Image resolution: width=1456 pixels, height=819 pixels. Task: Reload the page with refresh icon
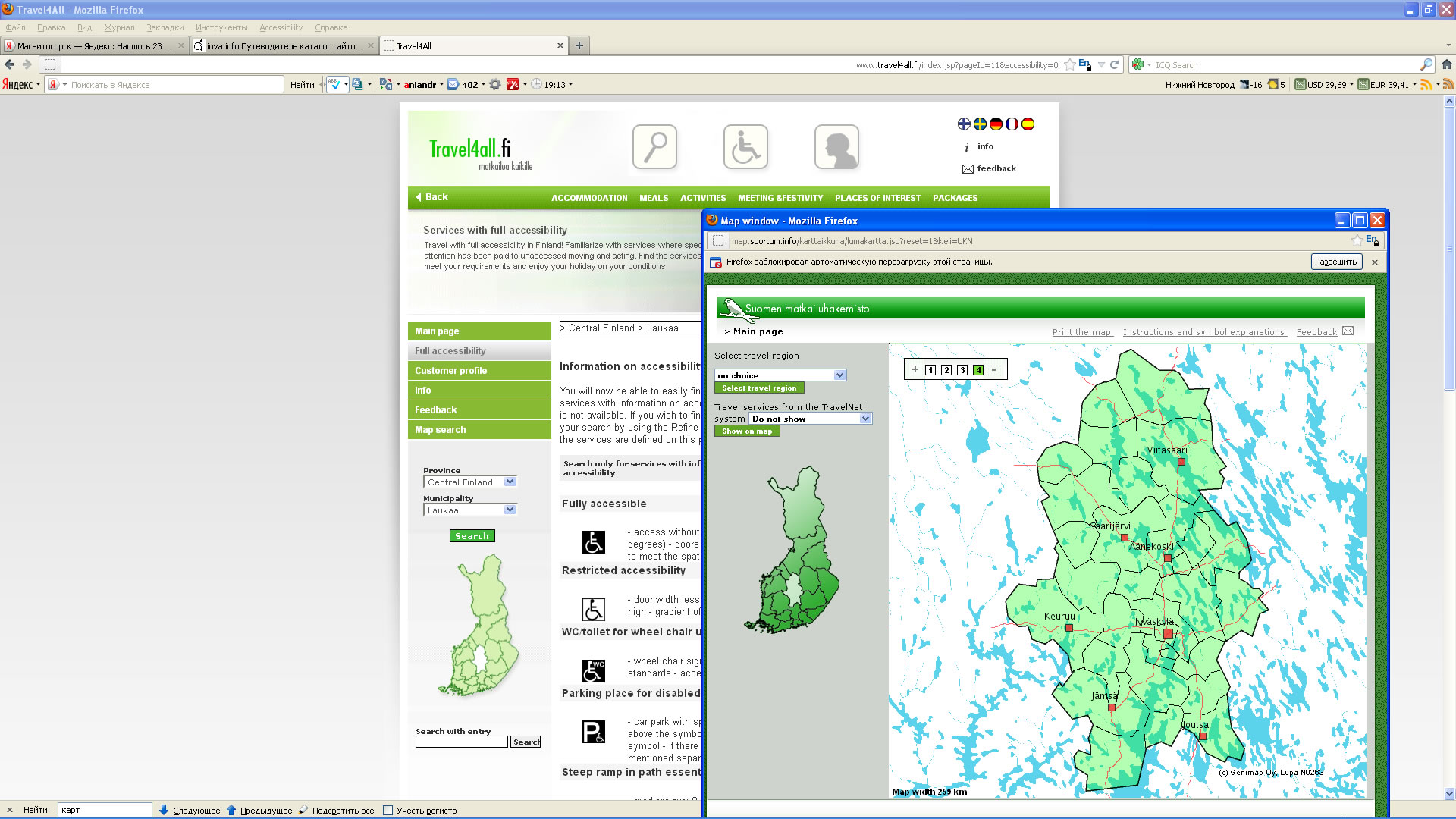point(1115,65)
